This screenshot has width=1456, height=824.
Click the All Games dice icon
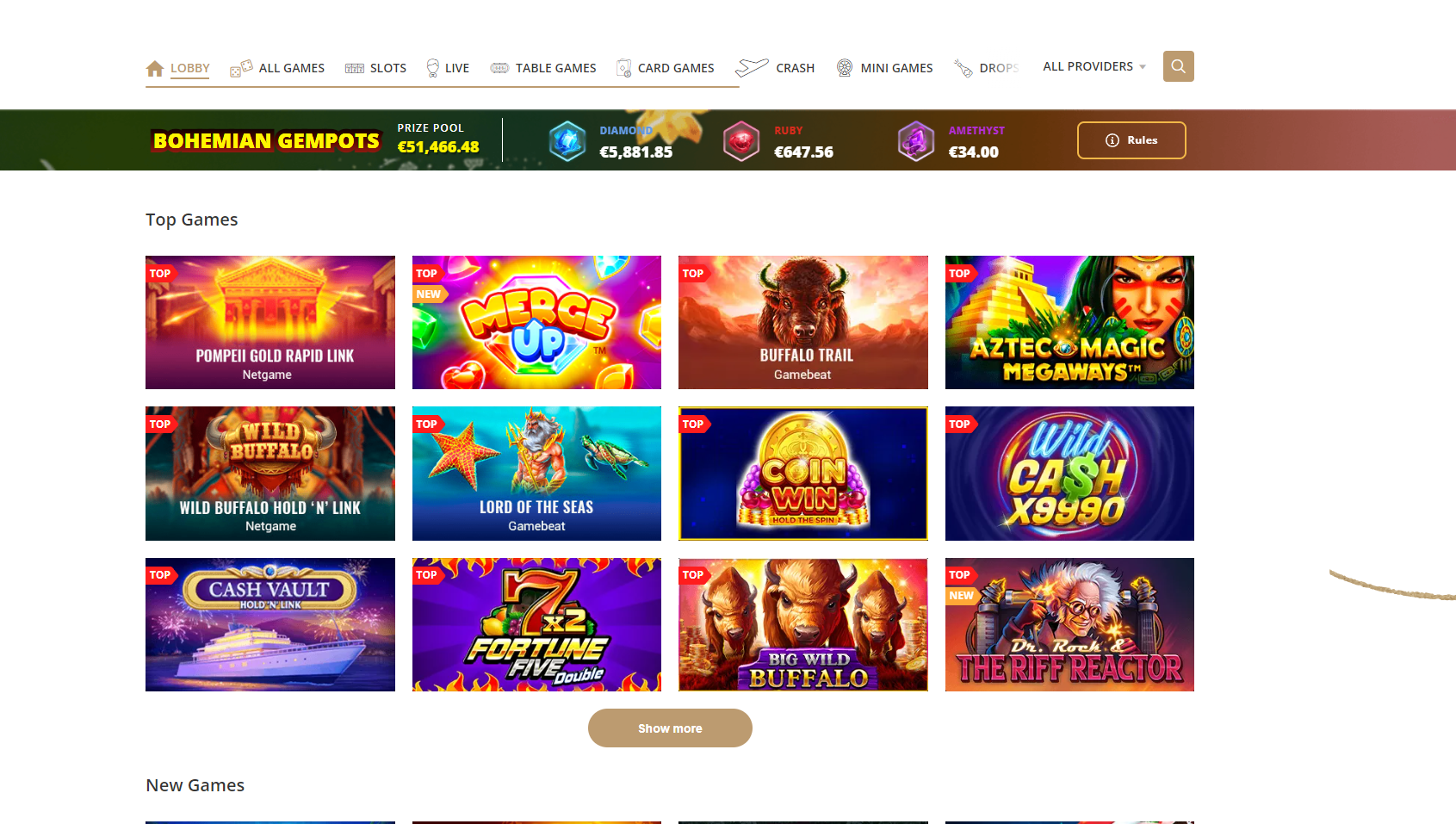tap(241, 68)
